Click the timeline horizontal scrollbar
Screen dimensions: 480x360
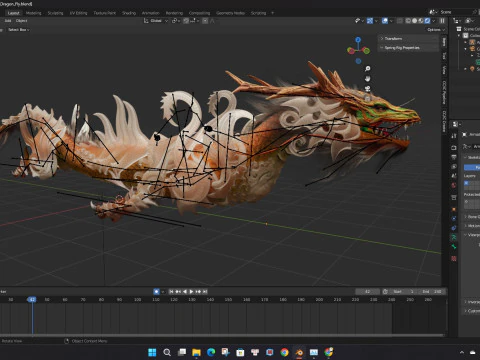pyautogui.click(x=222, y=335)
